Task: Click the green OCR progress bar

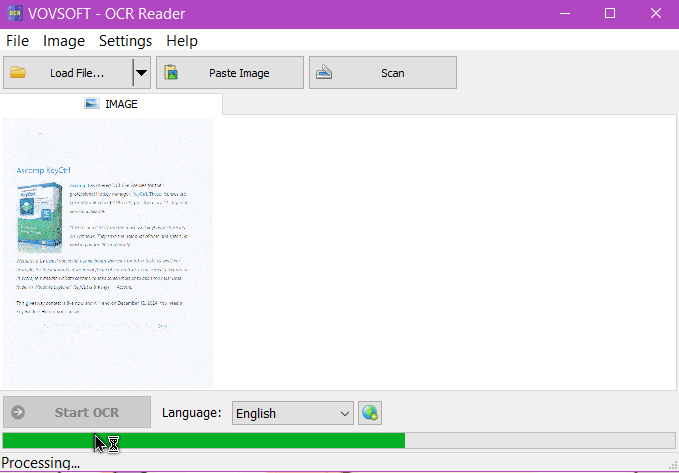Action: (x=339, y=441)
